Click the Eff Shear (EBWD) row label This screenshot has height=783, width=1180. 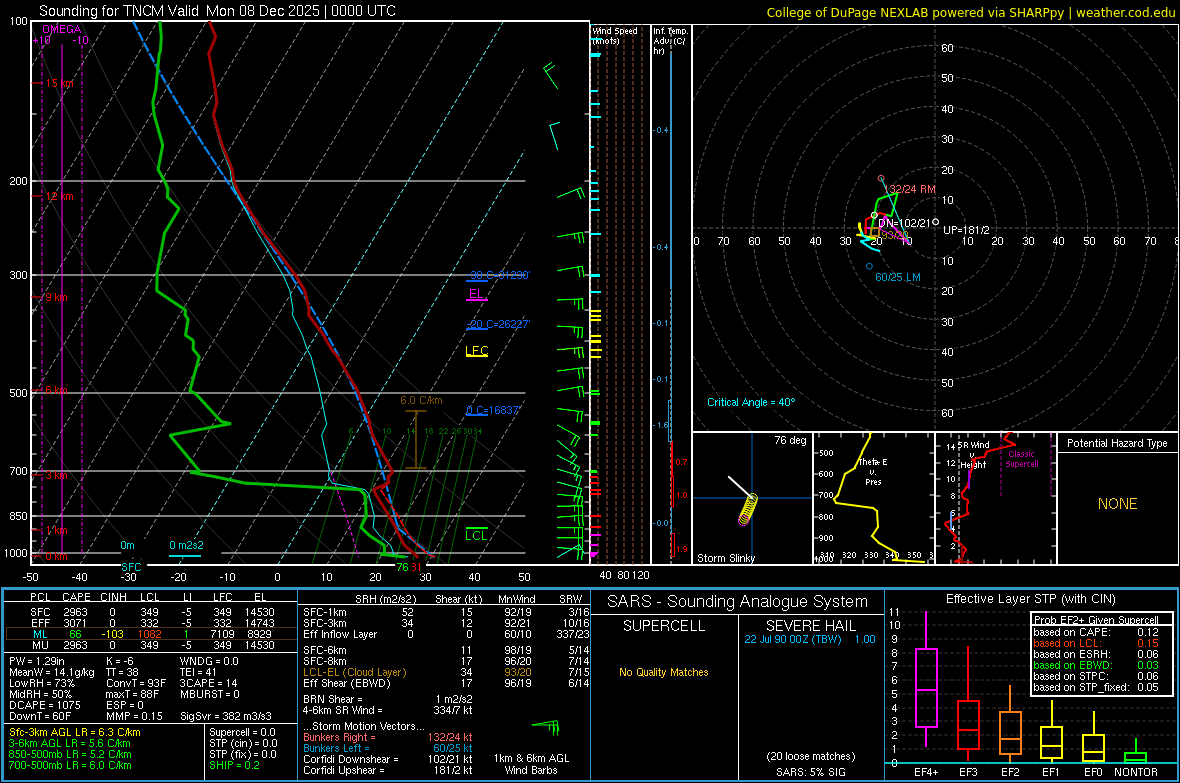point(347,683)
